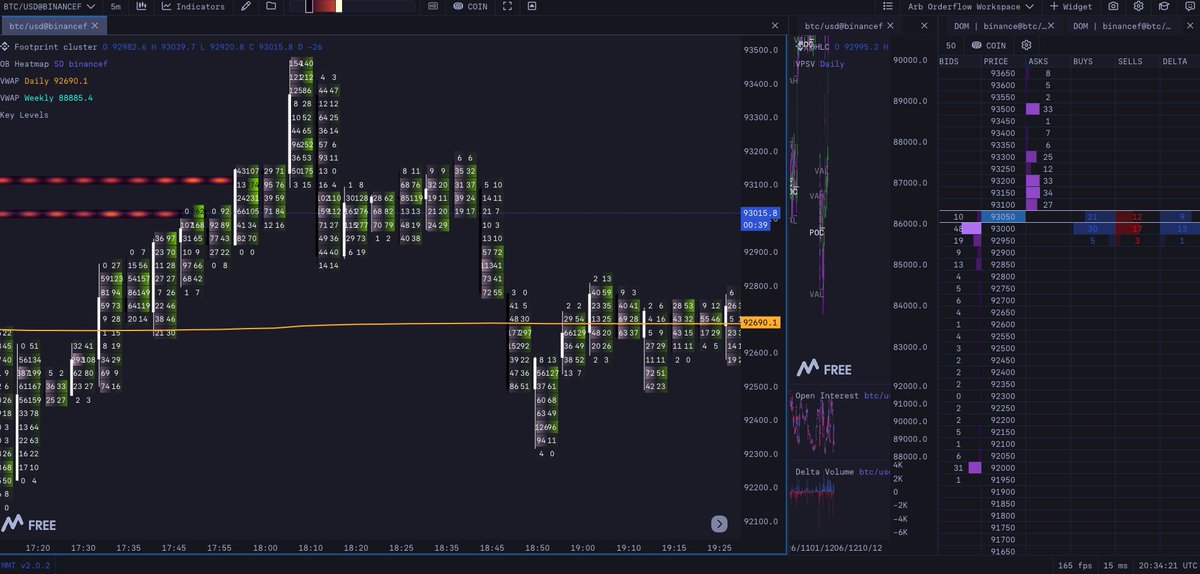Open global settings gear in top bar
Screen dimensions: 1200x574
pyautogui.click(x=1136, y=7)
